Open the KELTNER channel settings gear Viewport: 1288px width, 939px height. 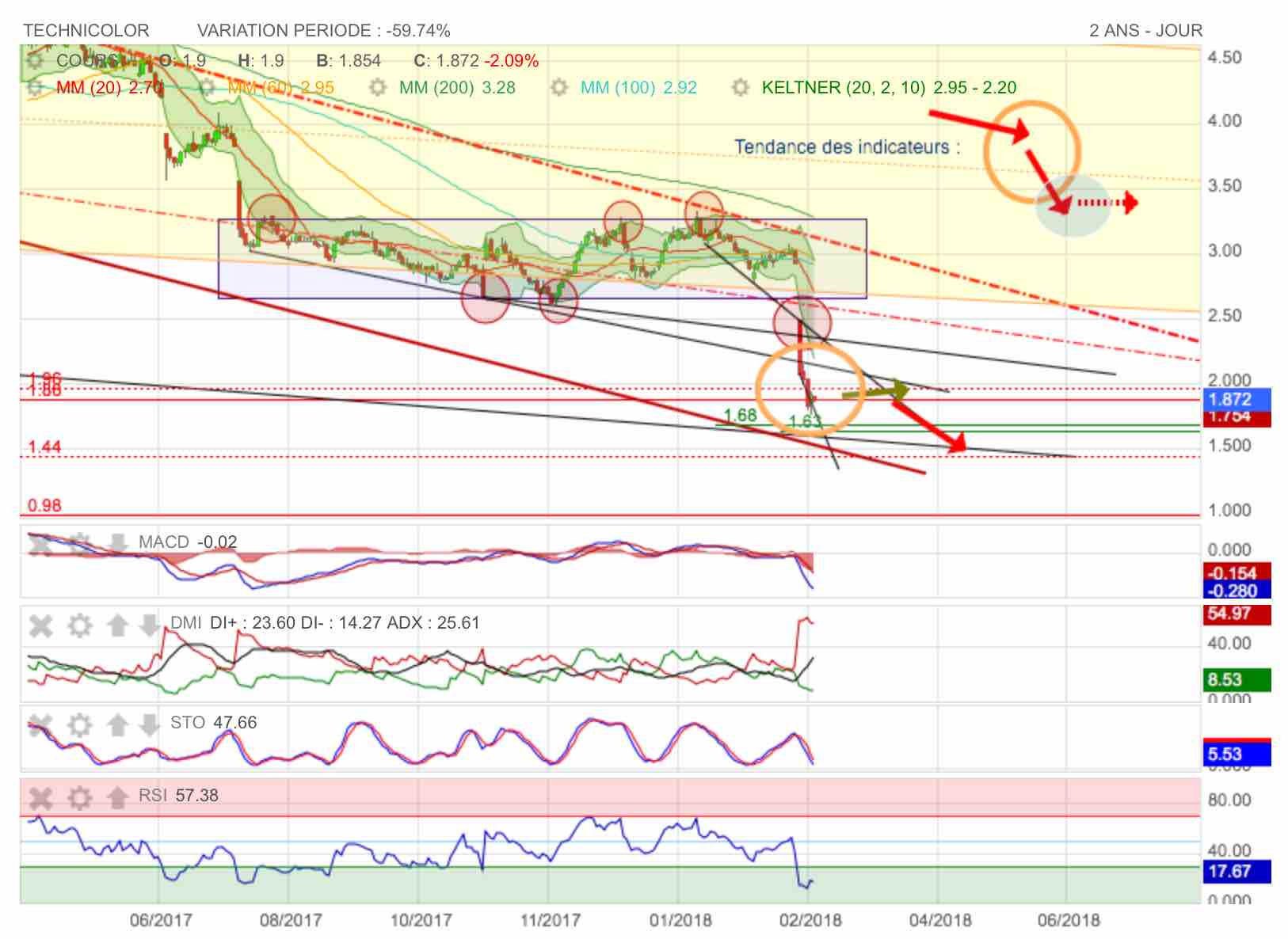(x=741, y=87)
